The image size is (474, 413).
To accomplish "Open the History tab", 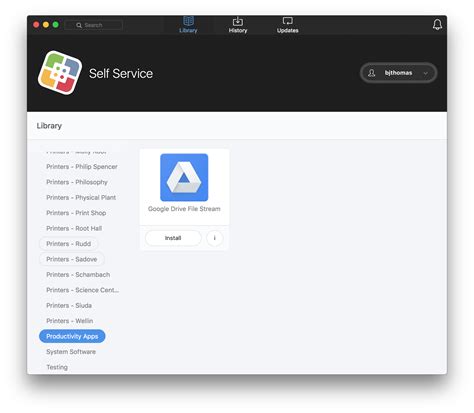I will click(x=238, y=25).
